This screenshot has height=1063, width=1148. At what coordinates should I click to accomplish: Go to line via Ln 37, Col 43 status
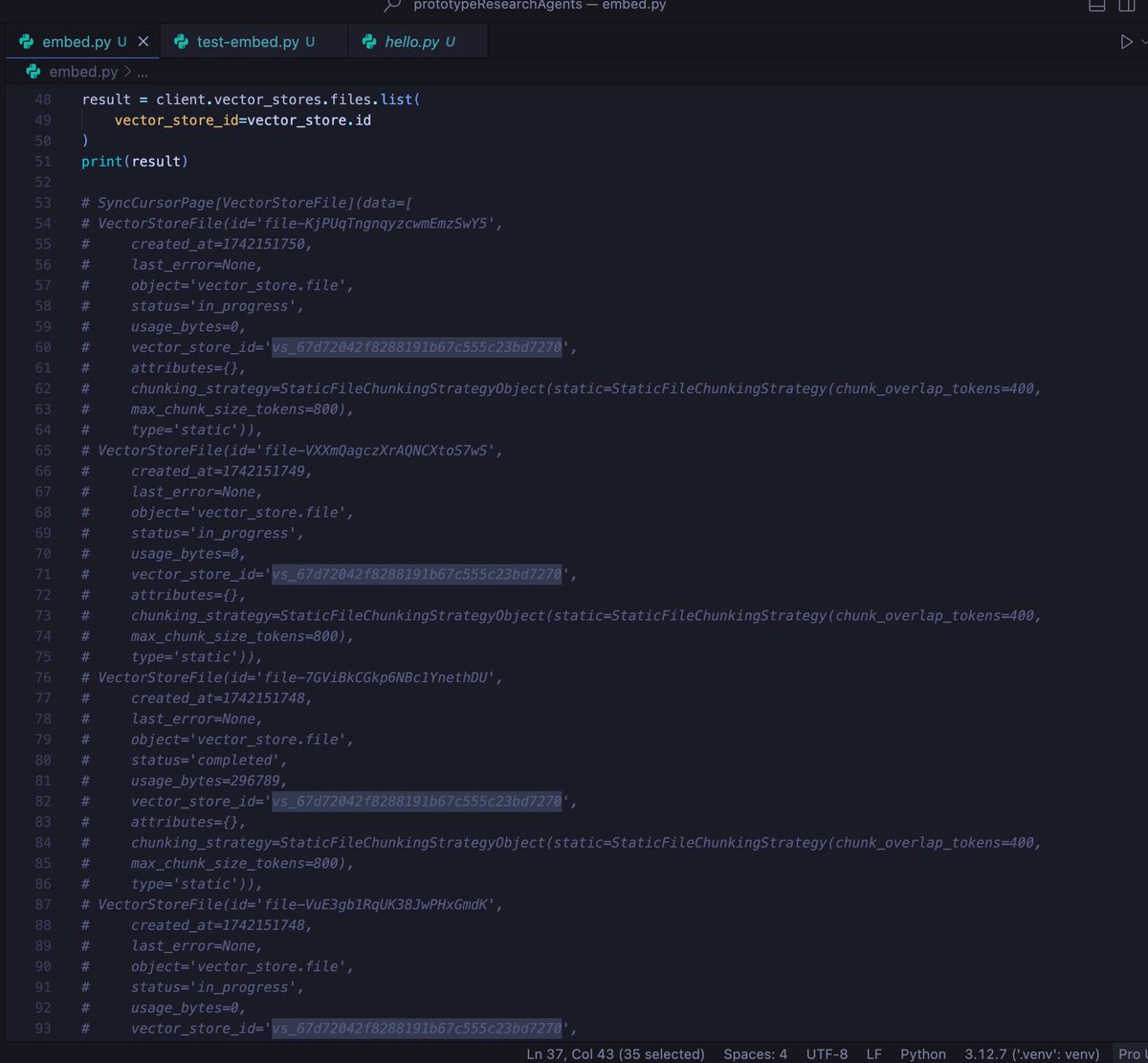point(615,1053)
